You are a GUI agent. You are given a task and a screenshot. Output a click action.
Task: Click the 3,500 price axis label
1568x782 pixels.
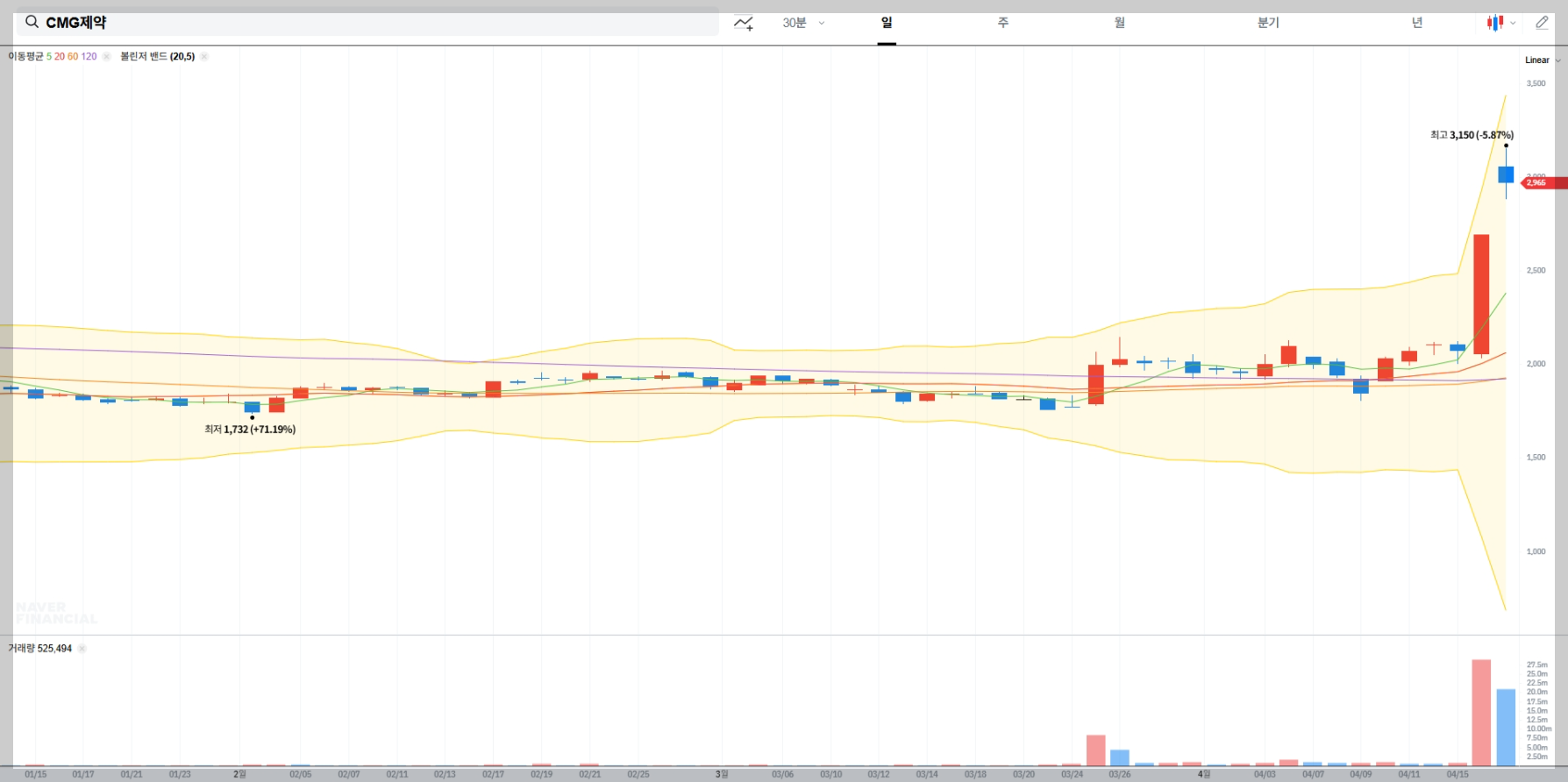click(1536, 83)
